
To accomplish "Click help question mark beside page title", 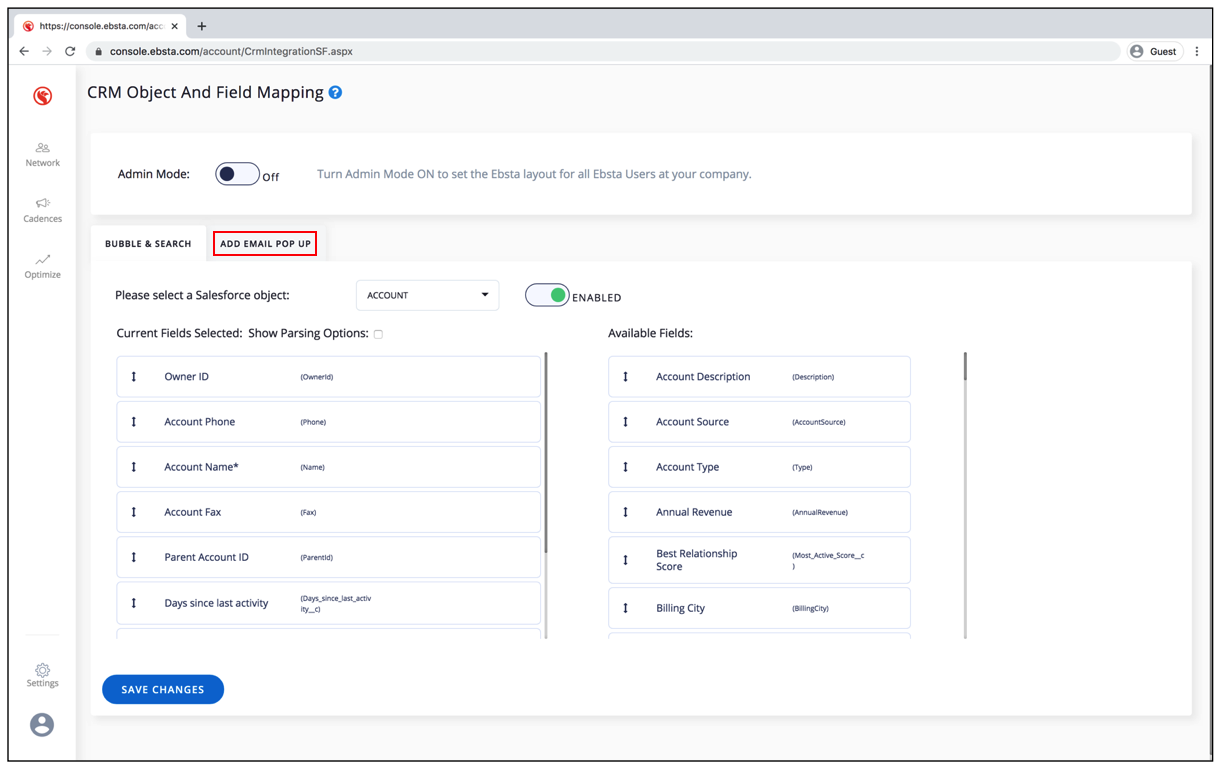I will [336, 93].
